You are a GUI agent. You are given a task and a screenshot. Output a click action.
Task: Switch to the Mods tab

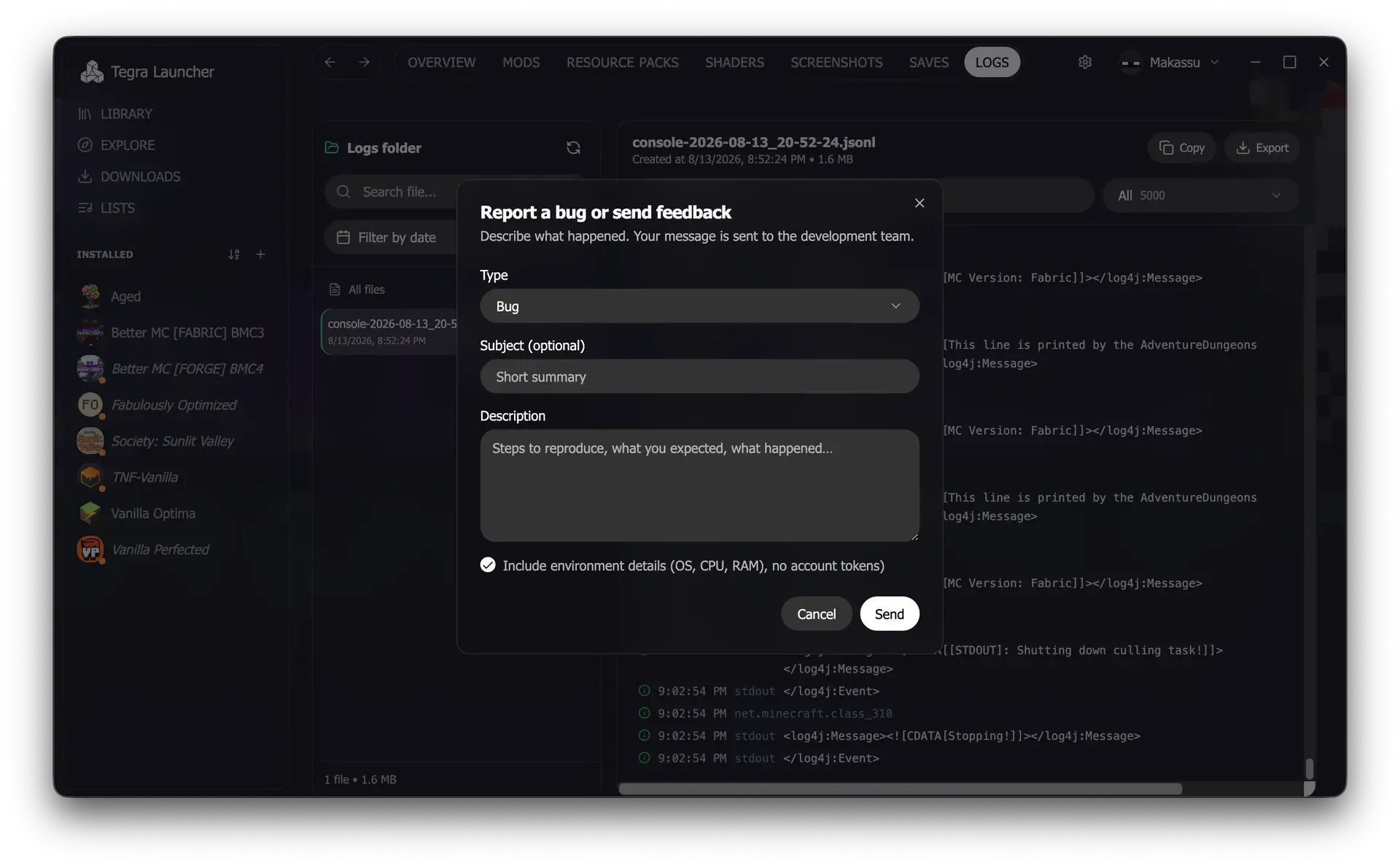pos(521,63)
